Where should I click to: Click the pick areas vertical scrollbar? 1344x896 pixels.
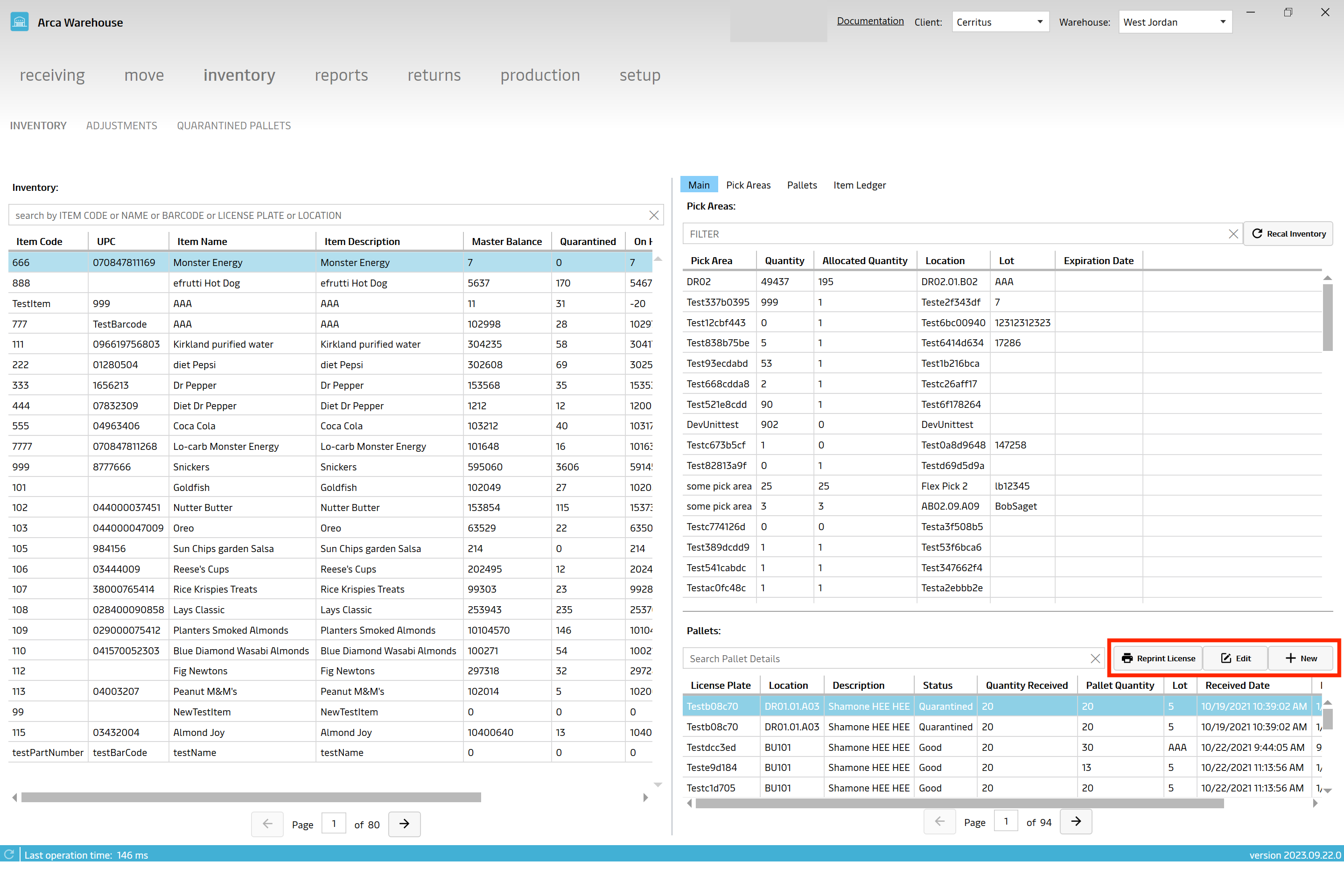coord(1327,317)
